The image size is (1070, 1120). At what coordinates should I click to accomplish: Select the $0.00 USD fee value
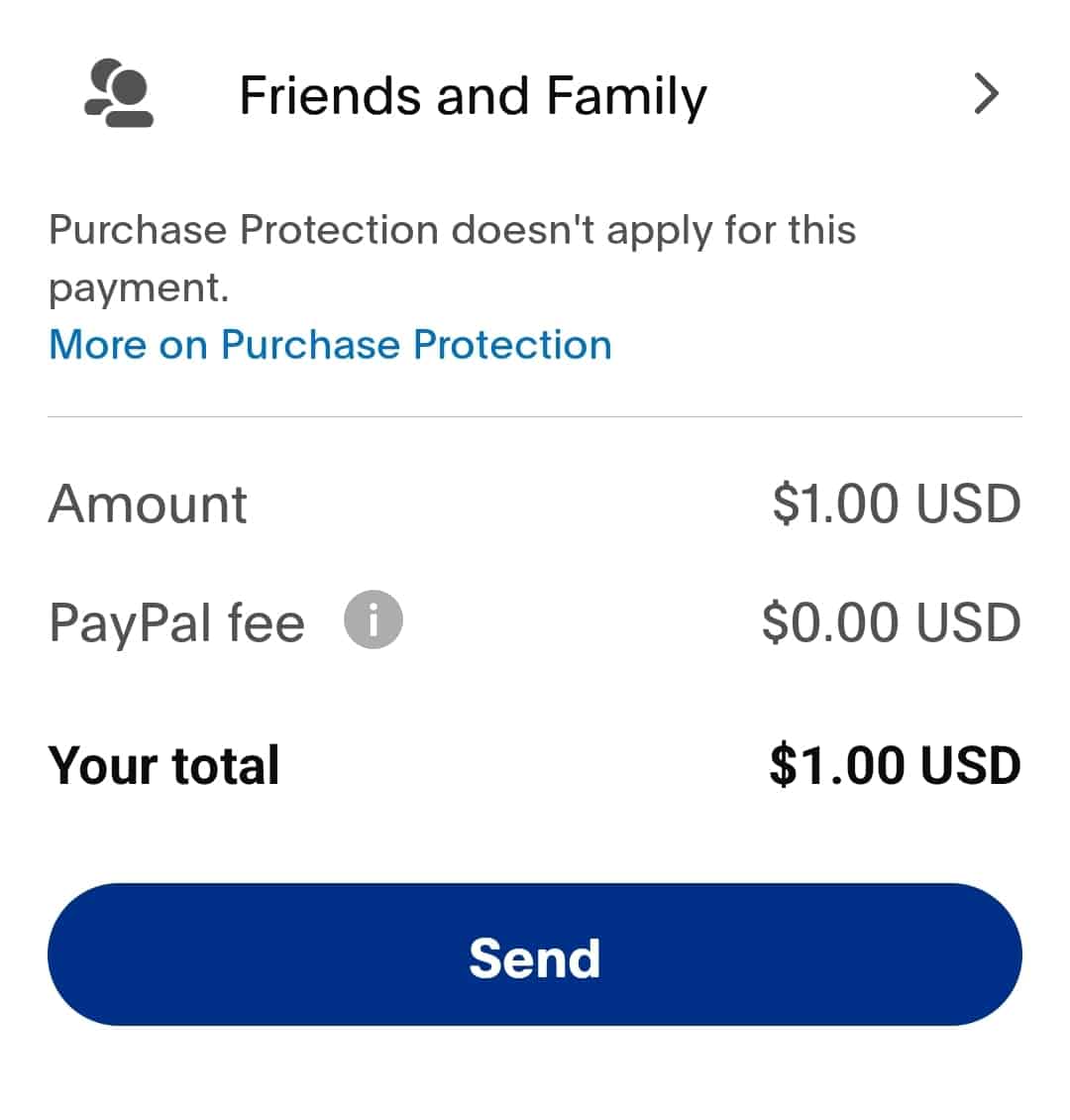click(892, 622)
